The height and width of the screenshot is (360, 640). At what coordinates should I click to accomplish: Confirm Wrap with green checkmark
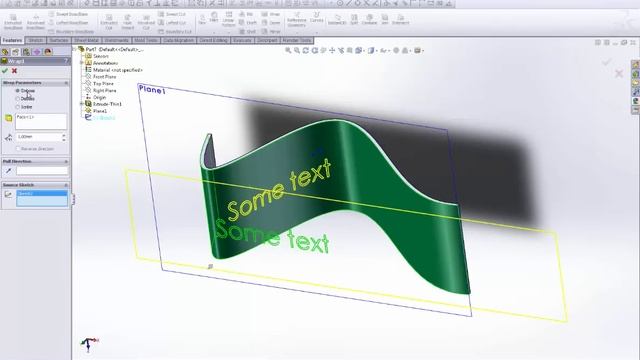click(5, 71)
